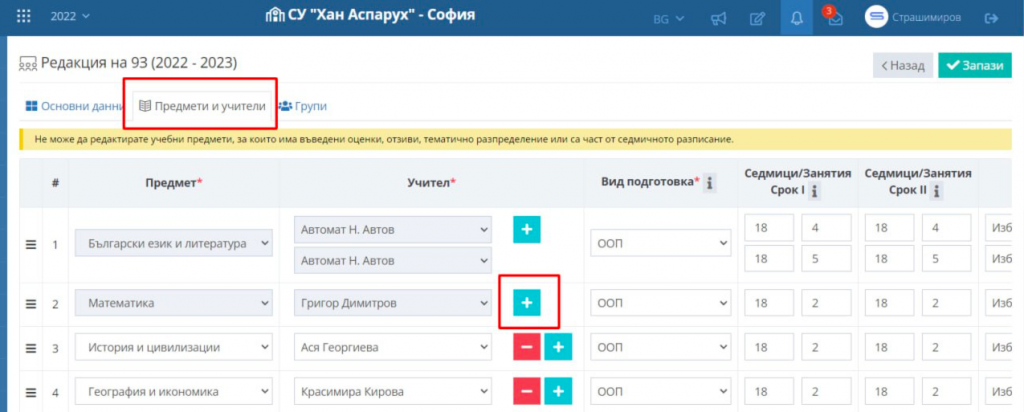Click the drag handle of row 1

(x=31, y=244)
